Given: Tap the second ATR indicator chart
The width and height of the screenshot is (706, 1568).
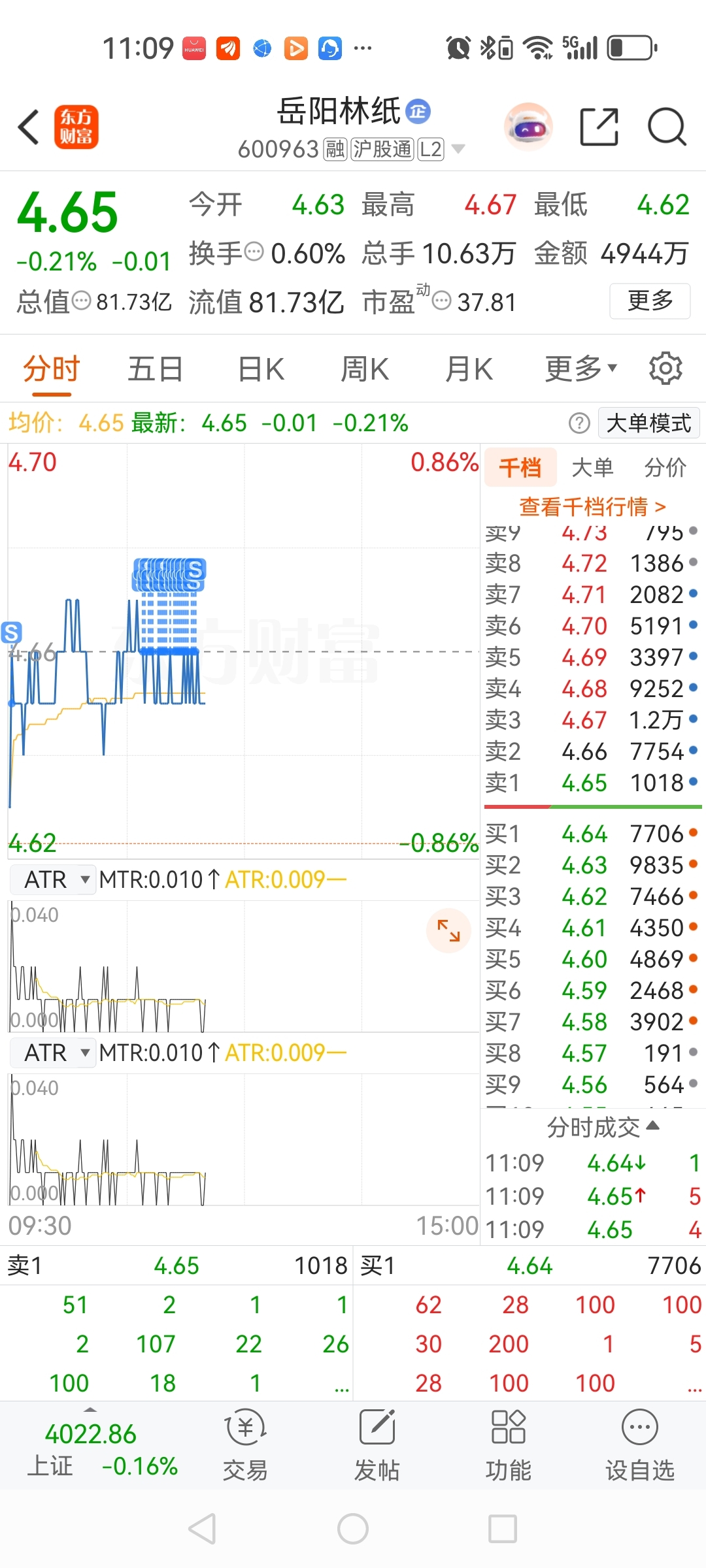Looking at the screenshot, I should pos(244,1139).
